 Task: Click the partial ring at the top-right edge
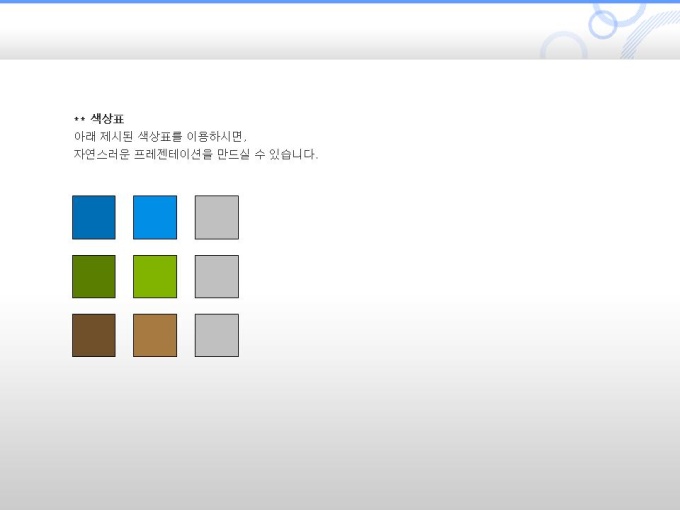pos(619,14)
